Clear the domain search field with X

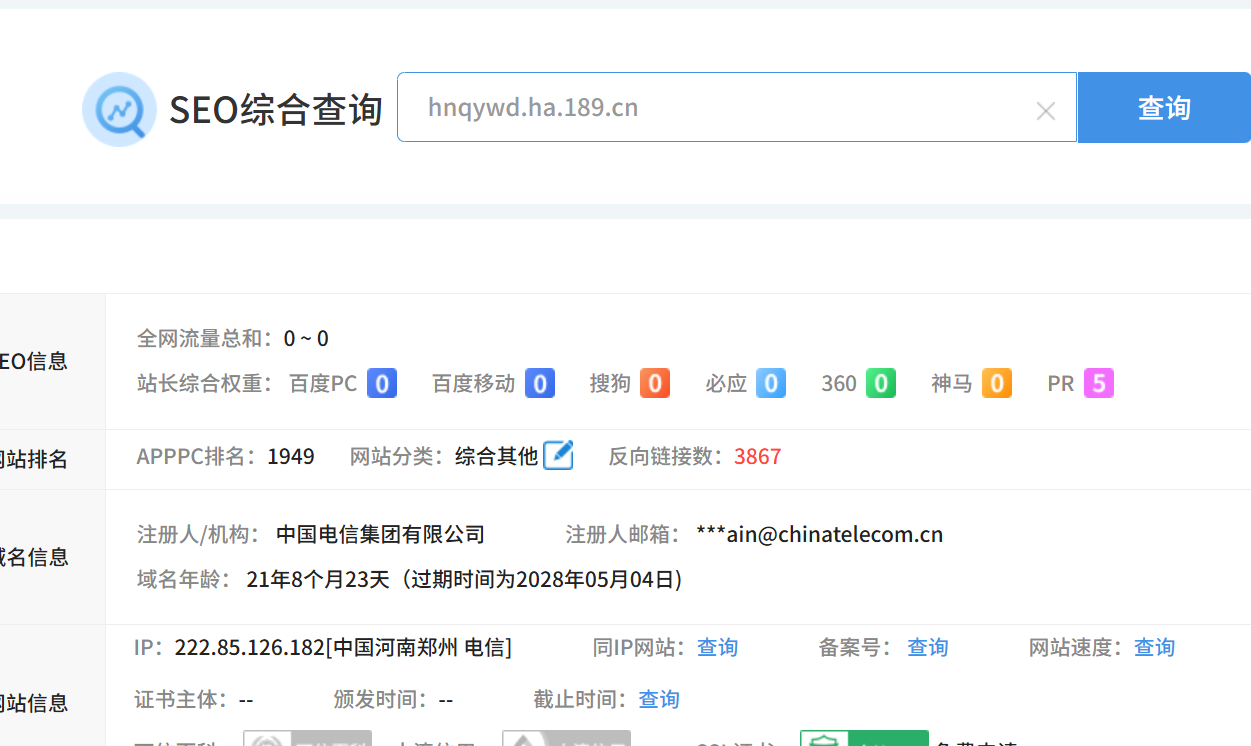1045,111
